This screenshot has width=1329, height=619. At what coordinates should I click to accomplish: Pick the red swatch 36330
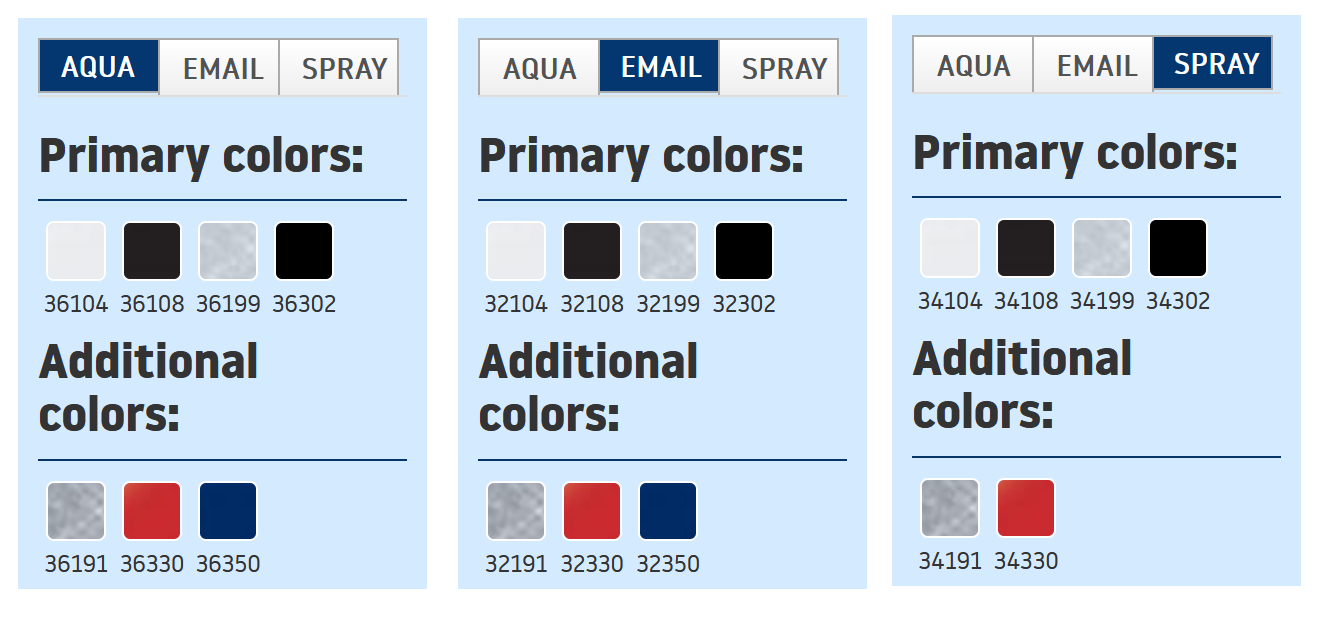click(x=152, y=511)
